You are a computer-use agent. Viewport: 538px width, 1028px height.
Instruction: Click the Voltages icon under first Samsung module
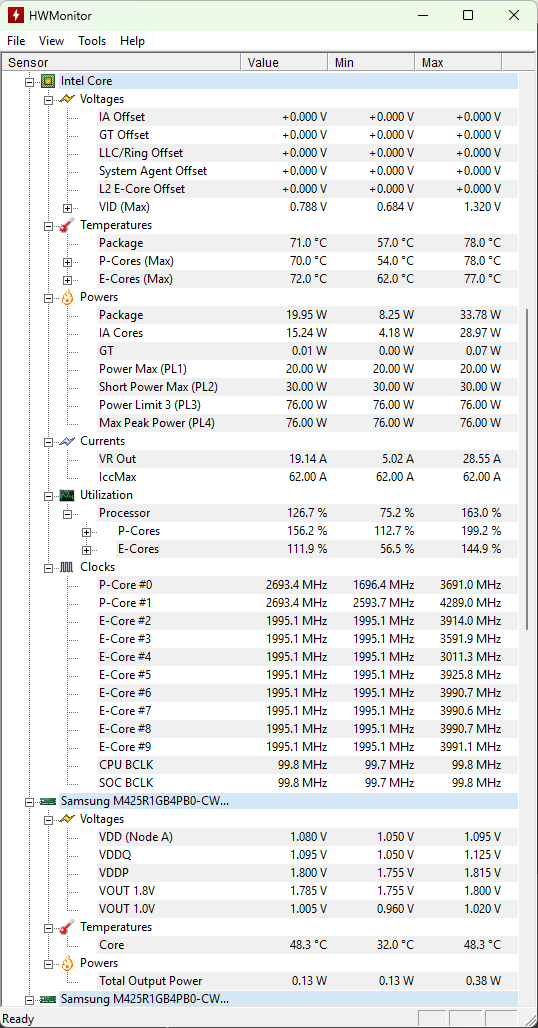(67, 819)
